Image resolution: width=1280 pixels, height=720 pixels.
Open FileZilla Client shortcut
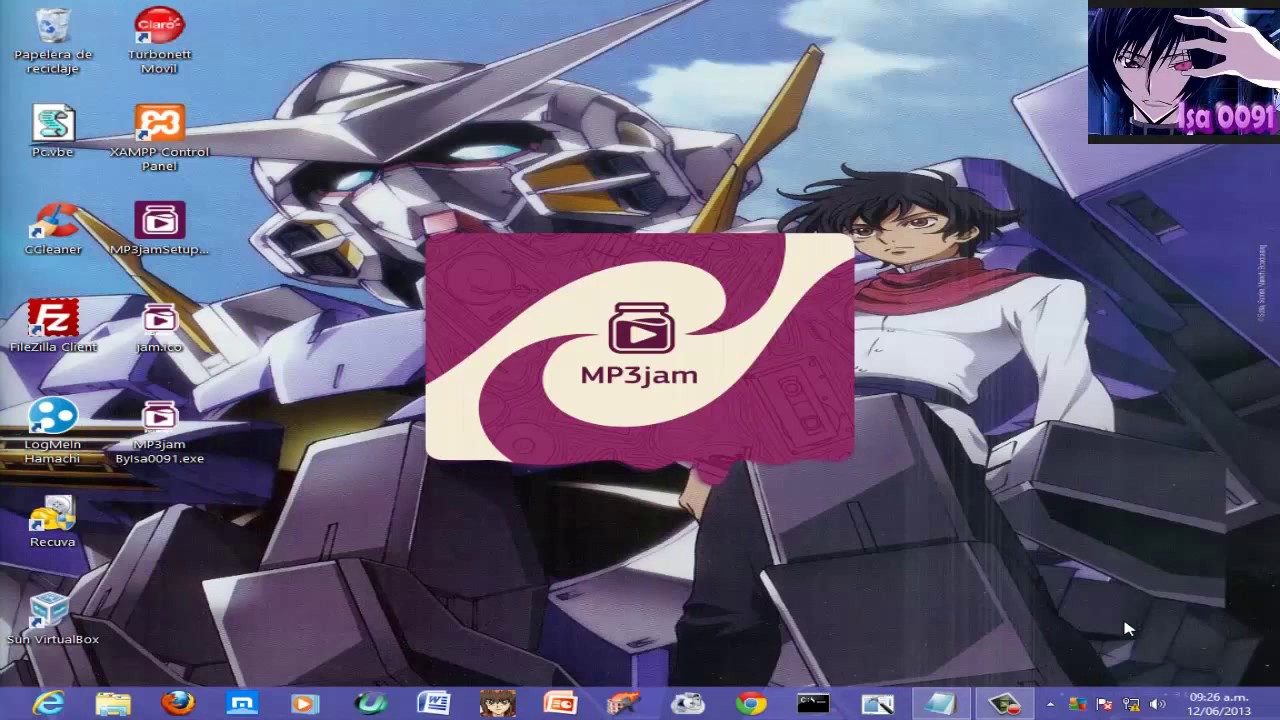52,326
